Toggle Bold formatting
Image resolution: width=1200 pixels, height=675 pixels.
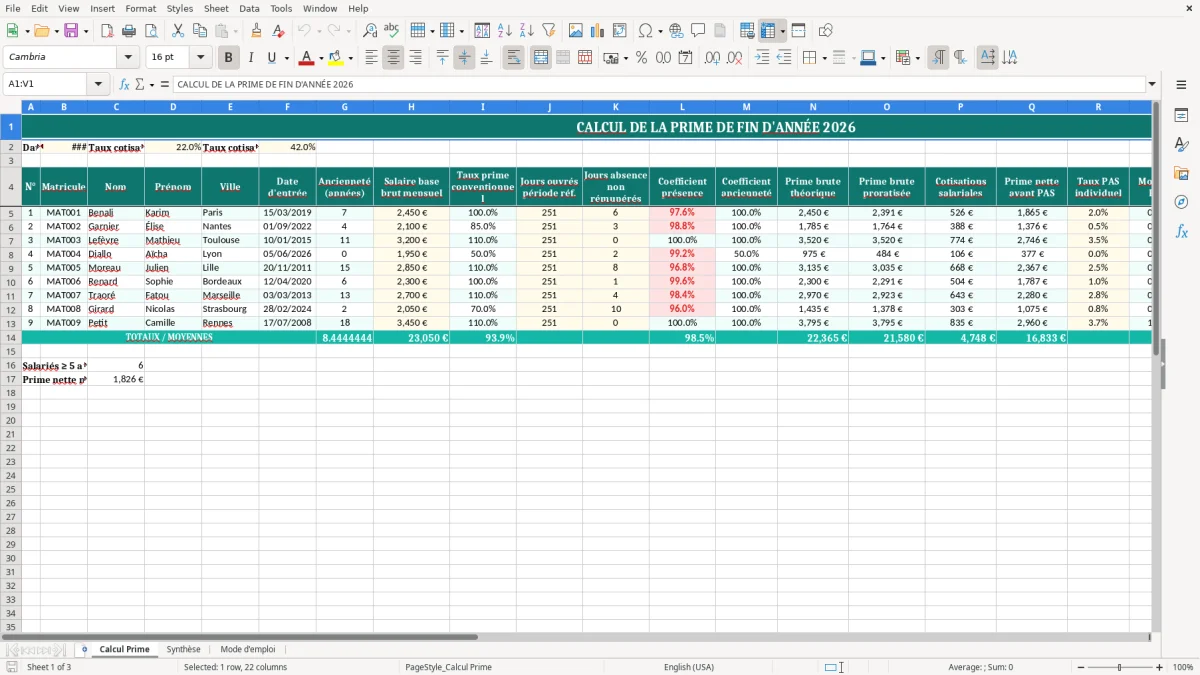(x=229, y=58)
